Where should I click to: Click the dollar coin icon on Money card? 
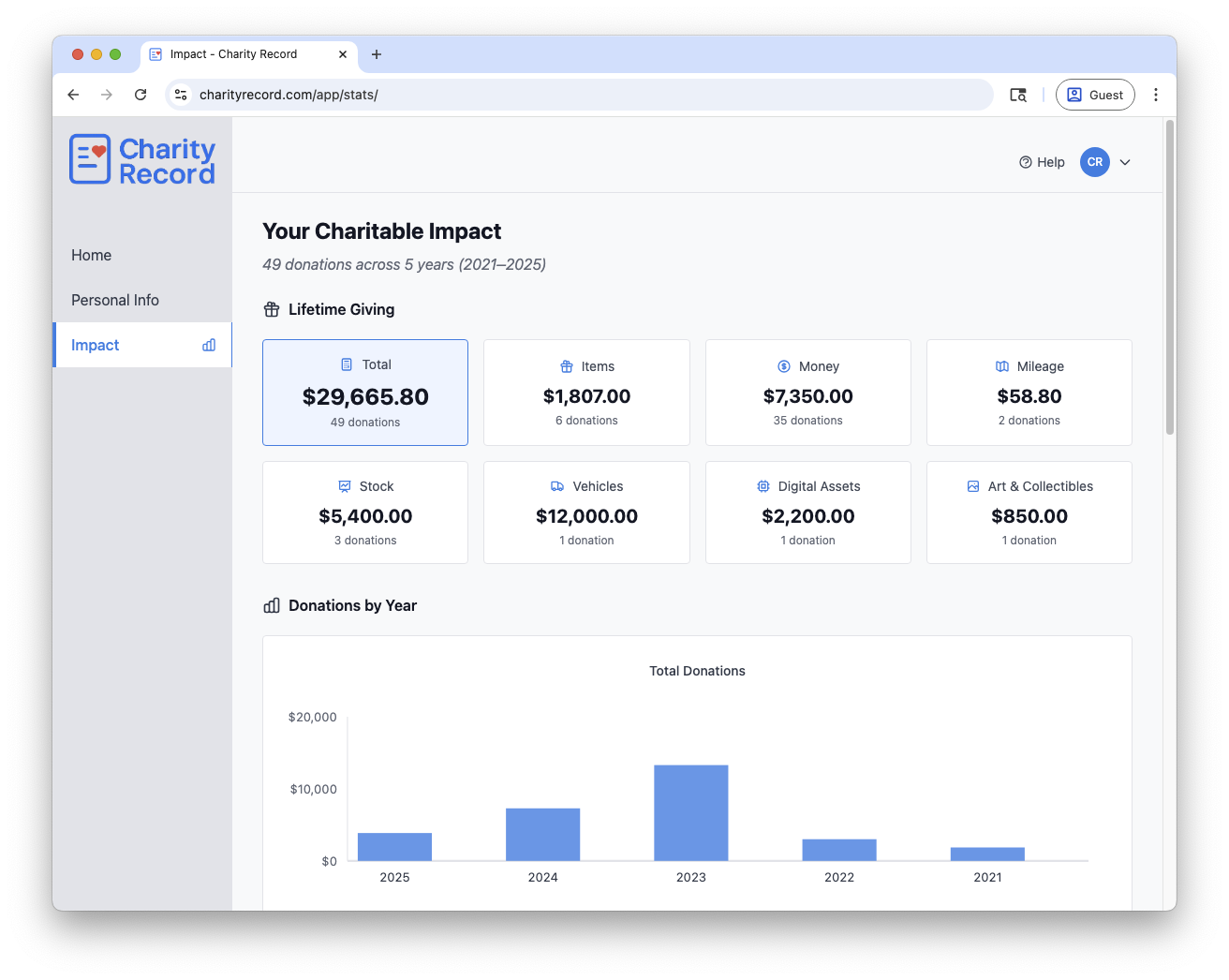click(x=784, y=366)
